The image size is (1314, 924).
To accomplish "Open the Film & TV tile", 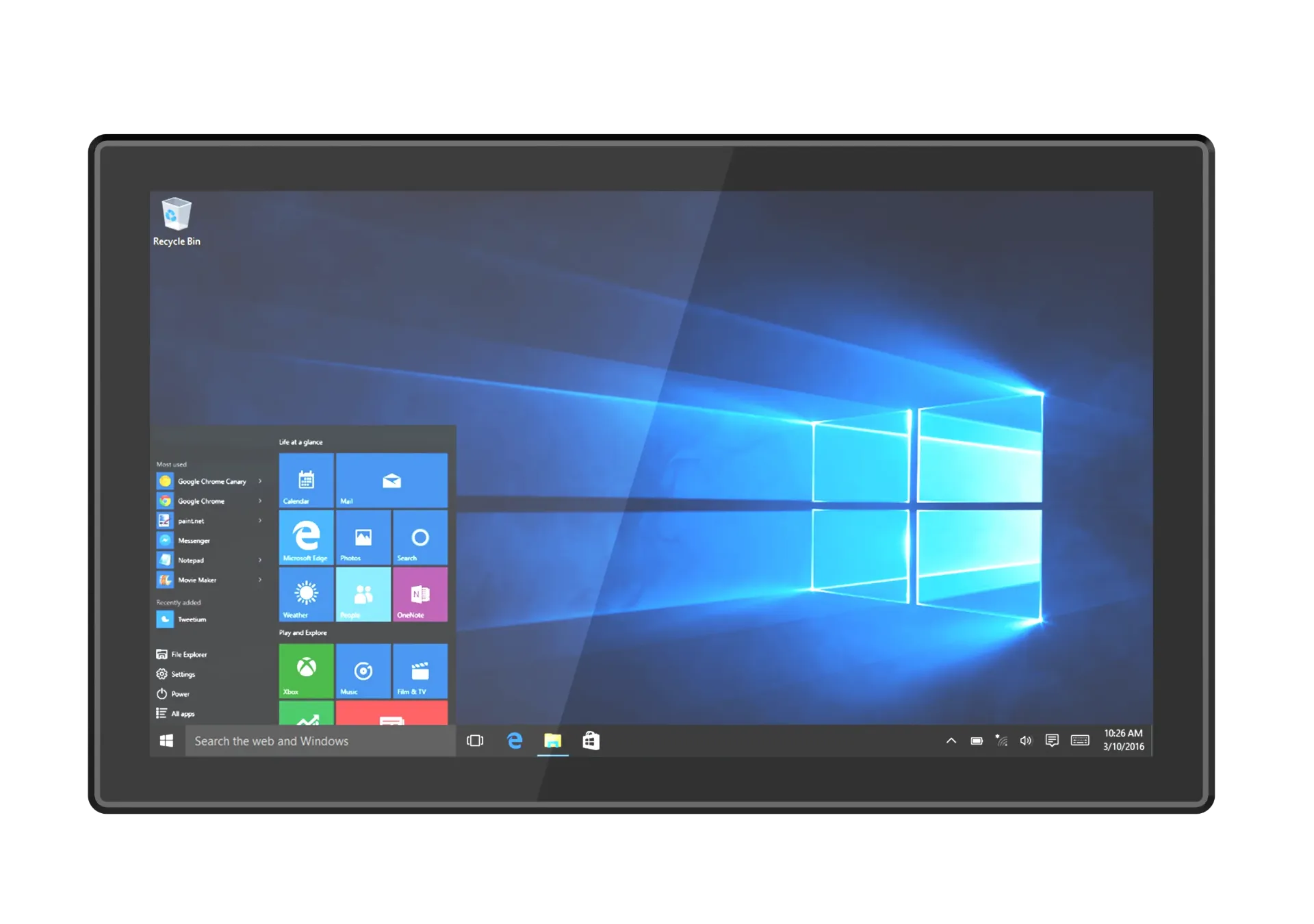I will coord(420,670).
